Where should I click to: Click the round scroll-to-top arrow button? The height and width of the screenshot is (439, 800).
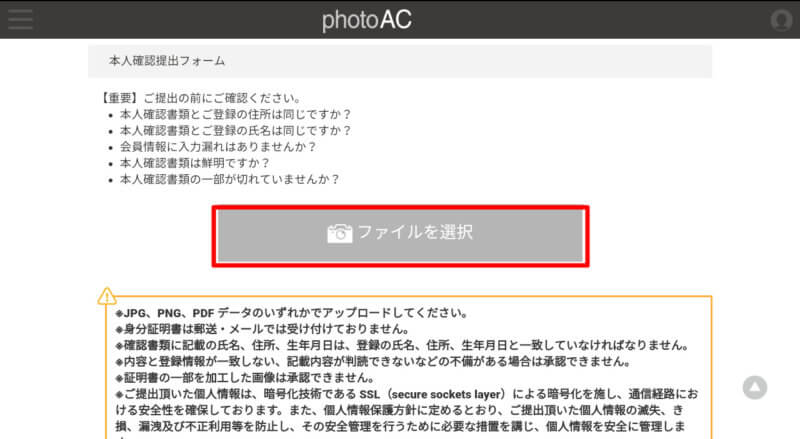[755, 387]
